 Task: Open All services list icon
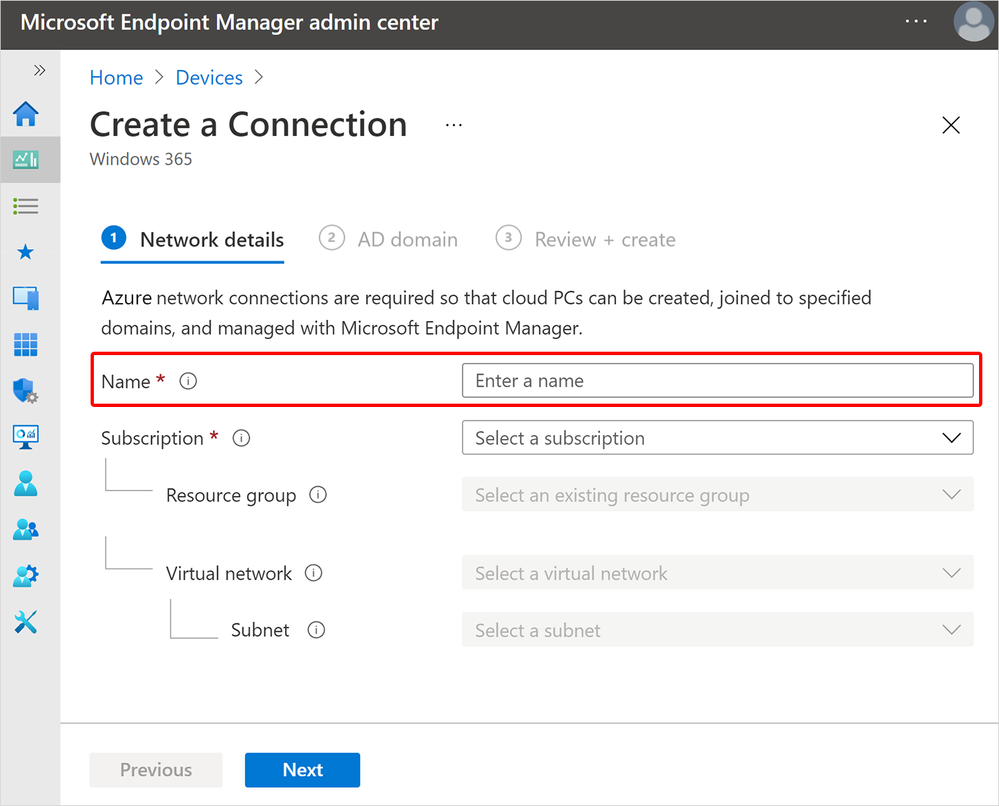pyautogui.click(x=25, y=206)
